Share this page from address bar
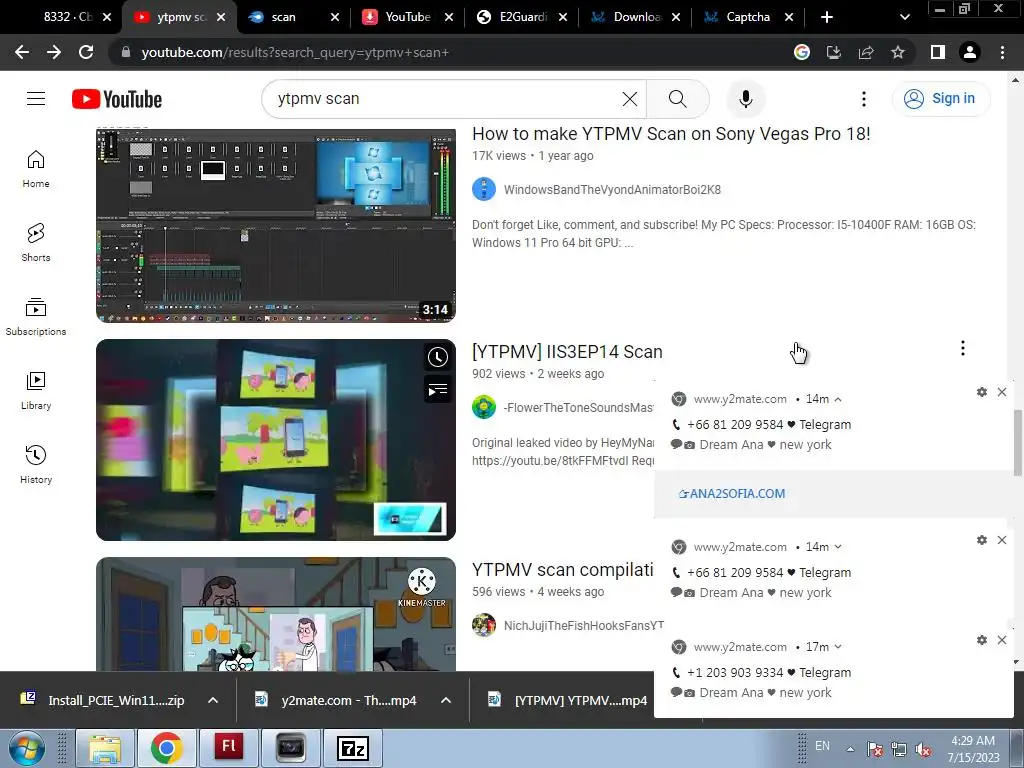The height and width of the screenshot is (768, 1024). [866, 52]
